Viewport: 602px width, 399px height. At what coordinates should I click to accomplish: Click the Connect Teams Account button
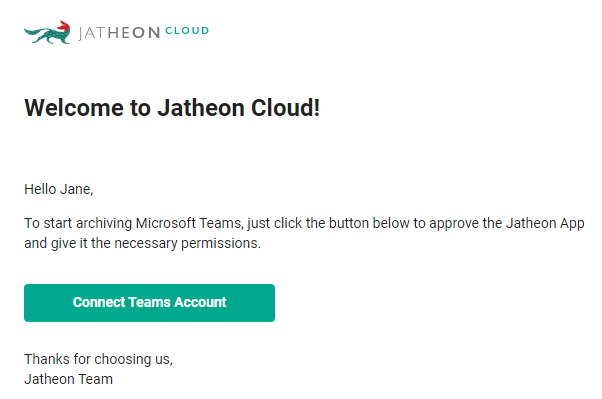149,303
